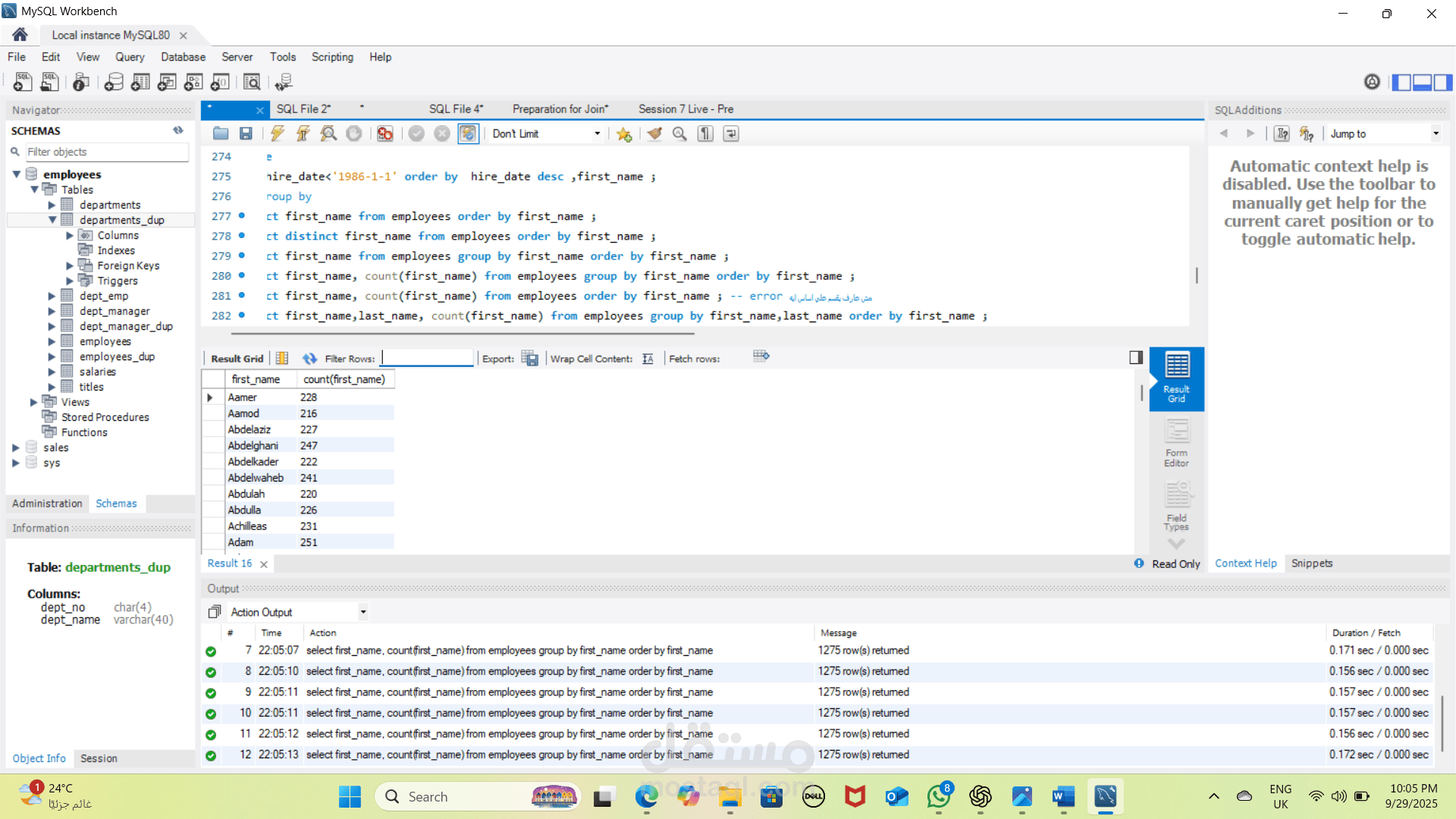Switch to the SQL File 4 tab
This screenshot has width=1456, height=819.
pyautogui.click(x=456, y=109)
